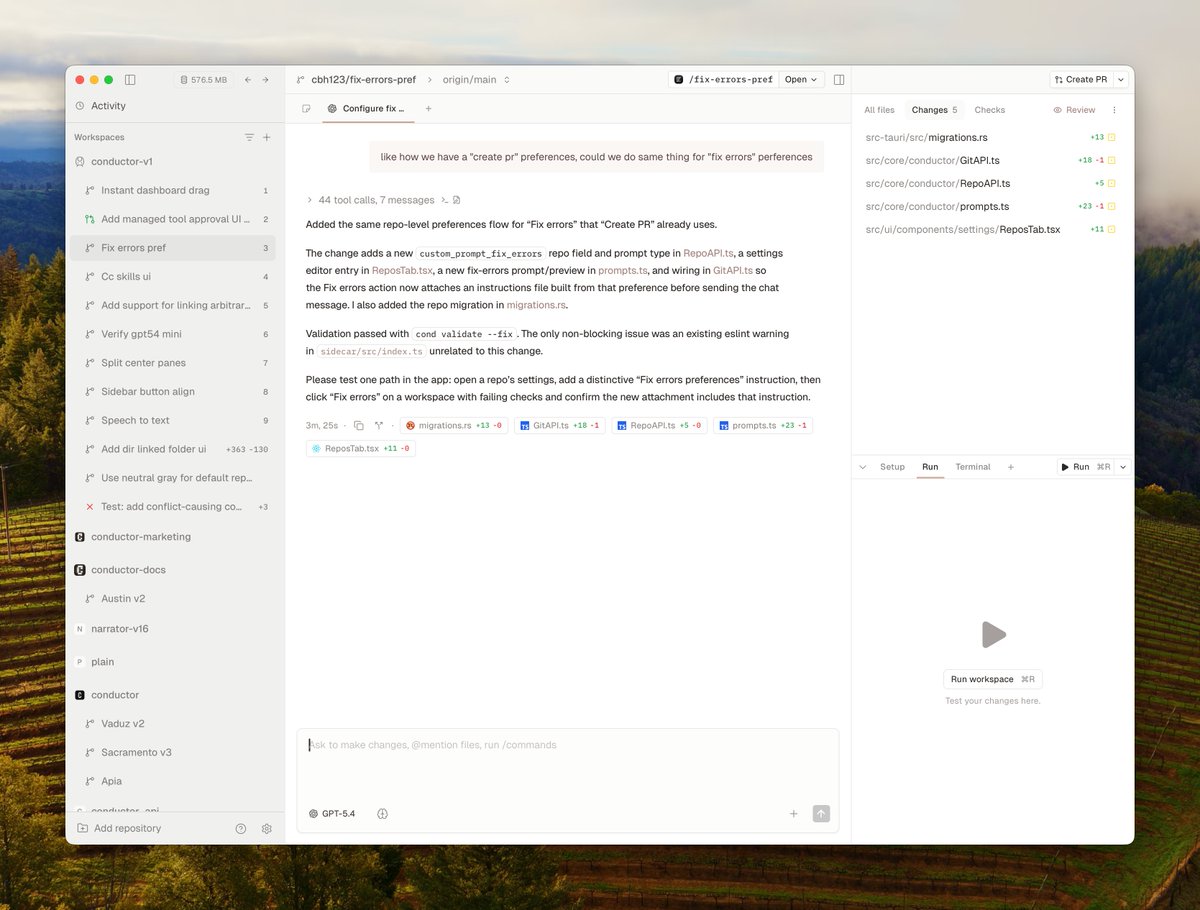Add a new chat tab with plus
This screenshot has width=1200, height=910.
pos(428,108)
